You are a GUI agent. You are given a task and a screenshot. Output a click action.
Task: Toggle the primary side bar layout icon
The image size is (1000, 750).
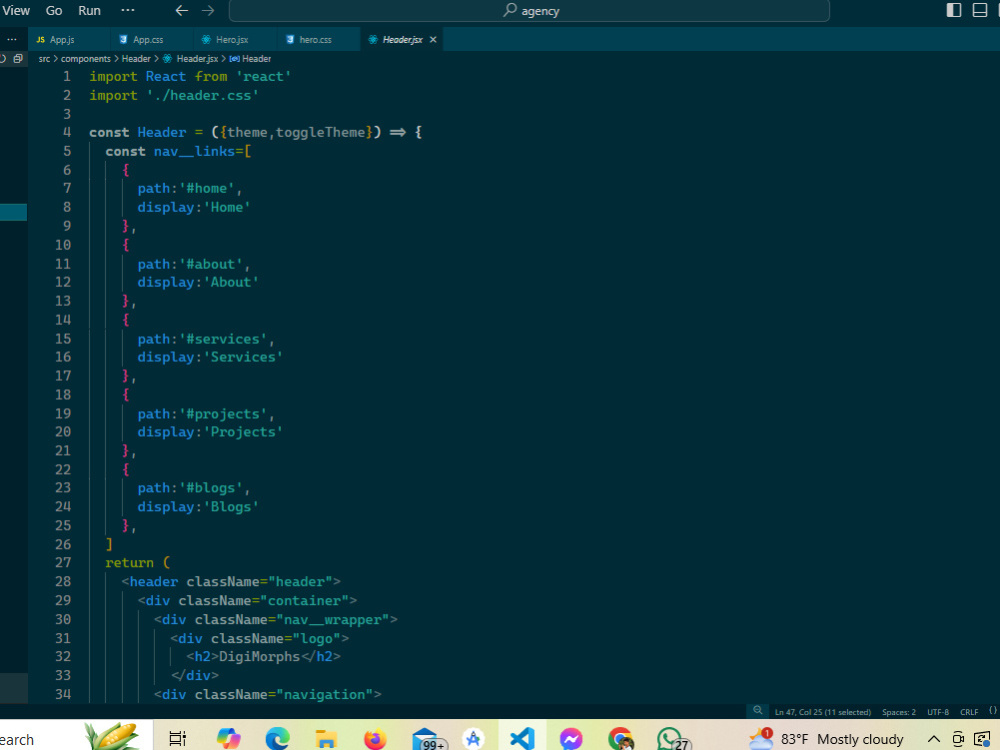[x=954, y=10]
